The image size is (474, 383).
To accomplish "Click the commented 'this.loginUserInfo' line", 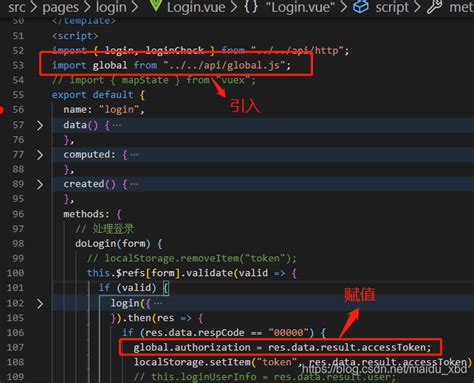I will pyautogui.click(x=265, y=377).
